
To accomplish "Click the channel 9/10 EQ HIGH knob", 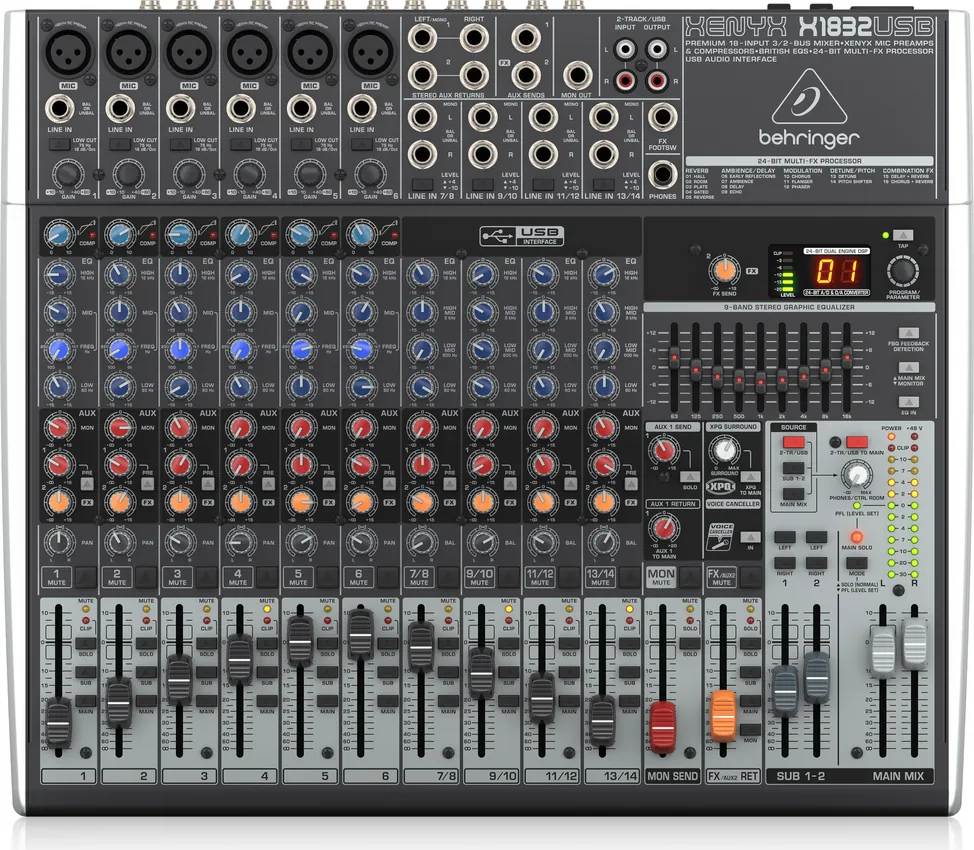I will (x=481, y=274).
